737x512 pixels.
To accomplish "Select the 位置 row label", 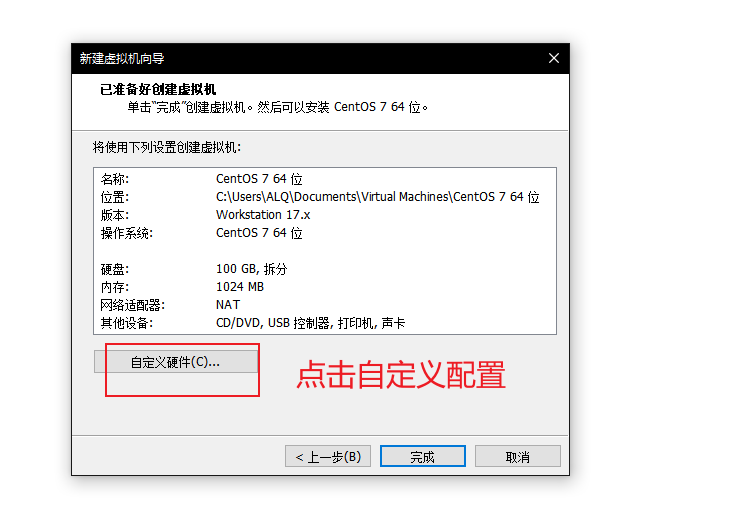I will coord(115,197).
